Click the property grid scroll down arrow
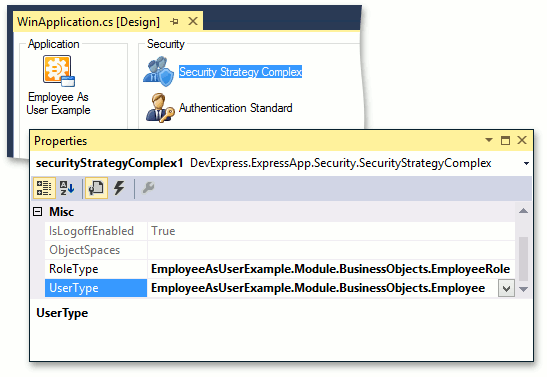 [x=523, y=289]
